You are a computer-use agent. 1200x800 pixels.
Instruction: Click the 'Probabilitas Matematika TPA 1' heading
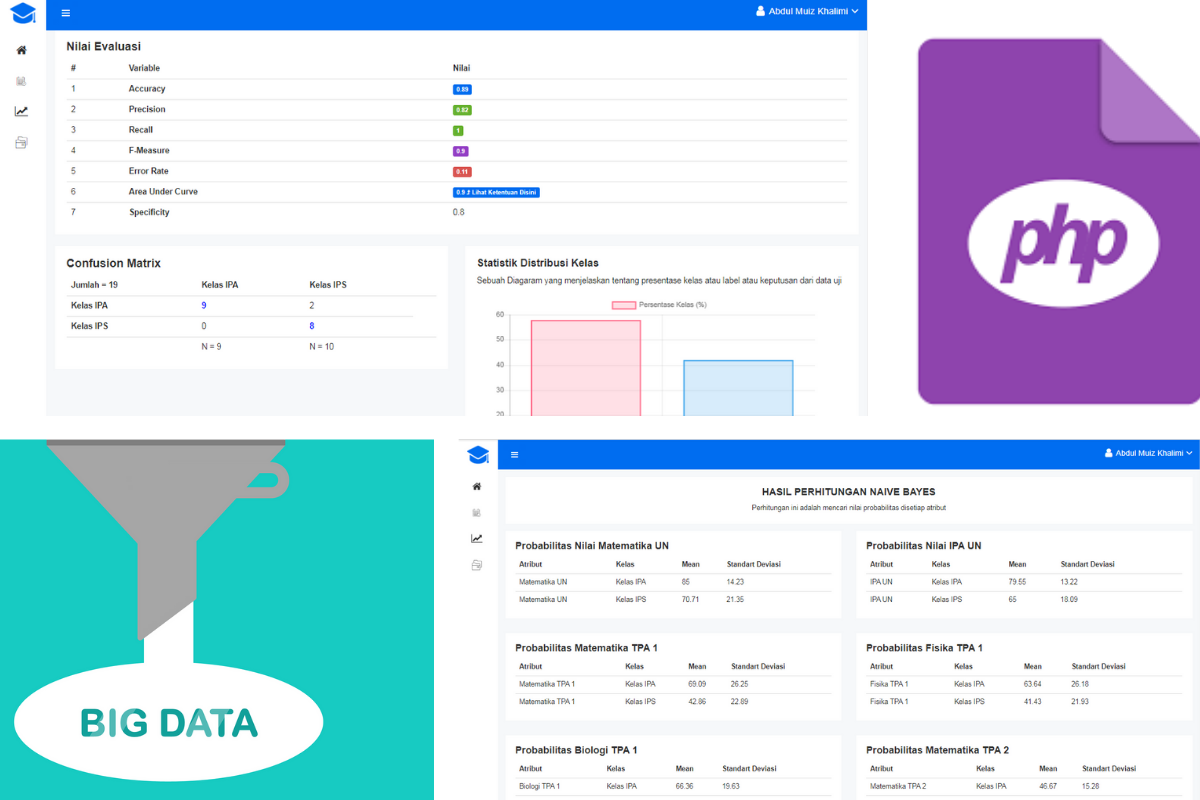pyautogui.click(x=586, y=648)
